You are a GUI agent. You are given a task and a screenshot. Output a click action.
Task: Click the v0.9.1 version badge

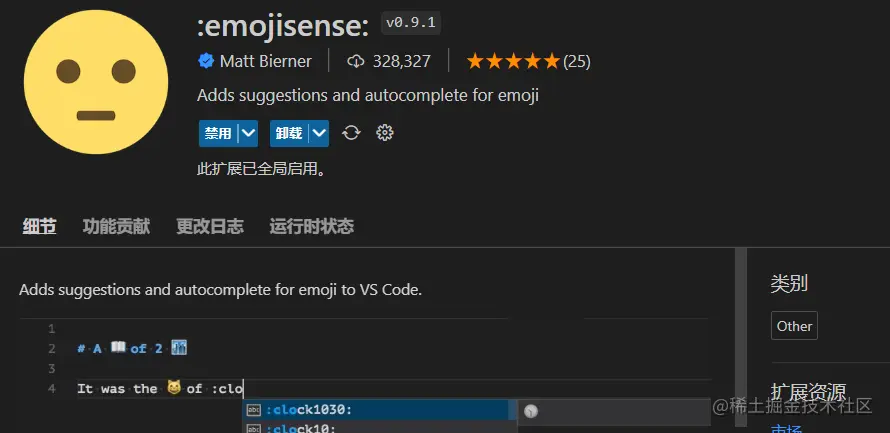(411, 23)
